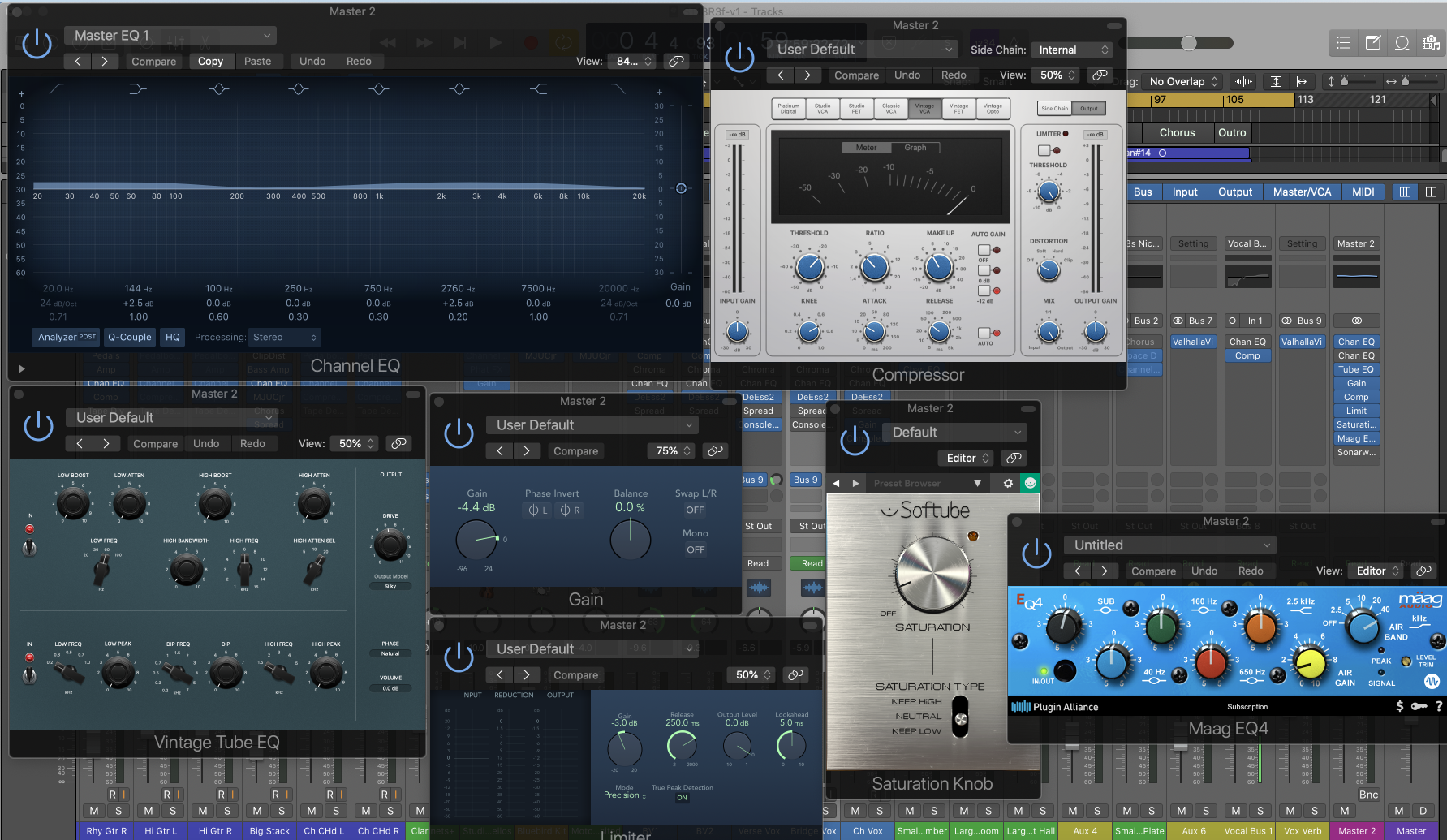Toggle Compressor plugin power button

tap(739, 58)
